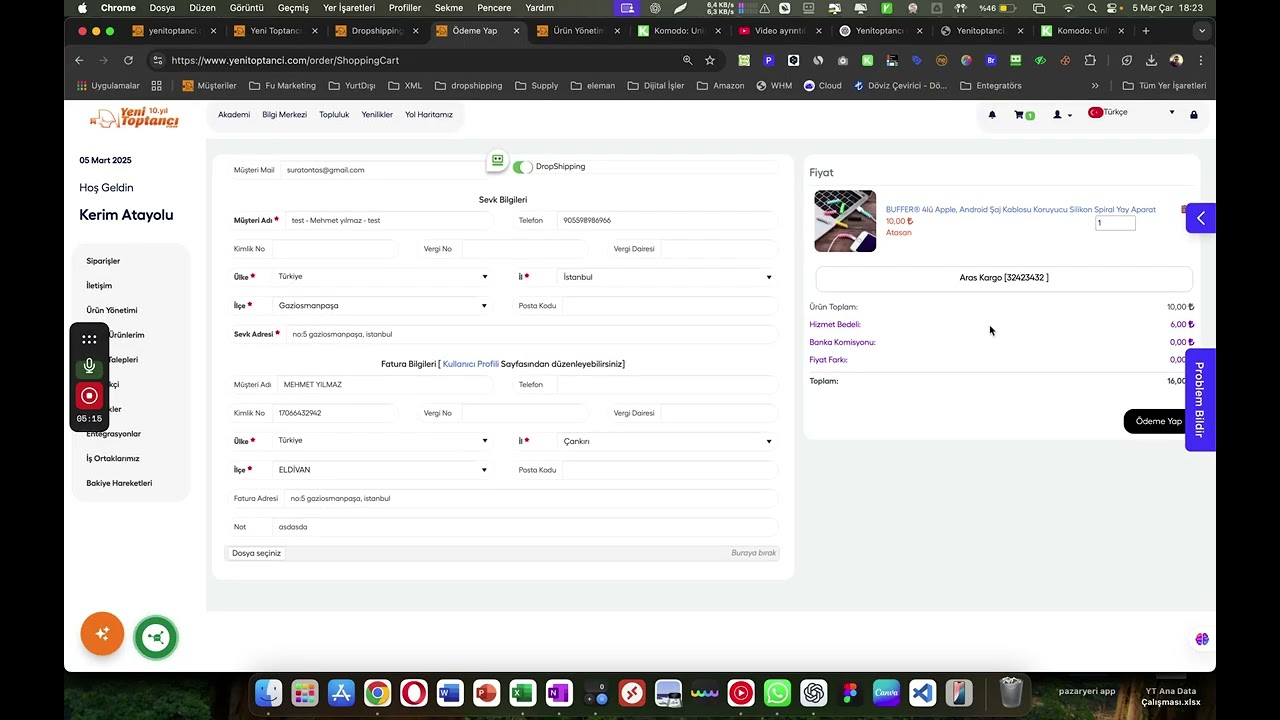Open Ürün Yönetimi in the sidebar
The height and width of the screenshot is (720, 1280).
pyautogui.click(x=112, y=310)
